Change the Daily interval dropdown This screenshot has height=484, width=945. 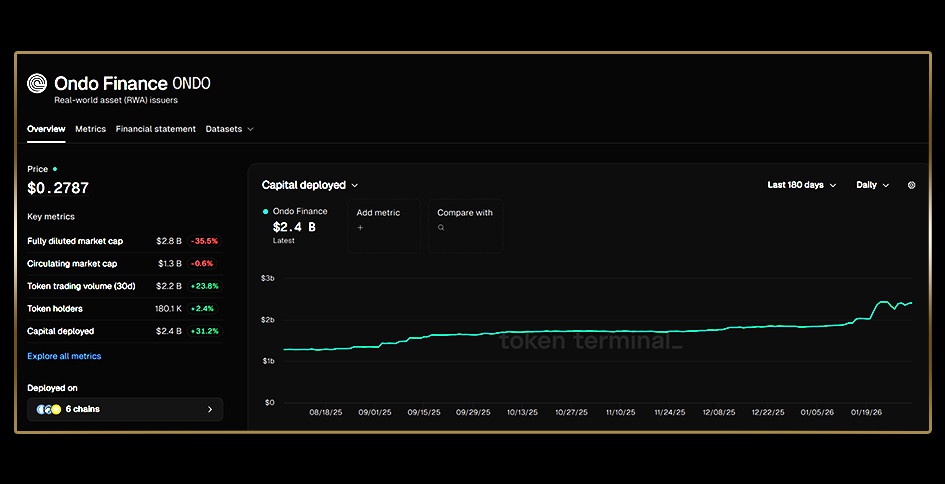point(872,185)
